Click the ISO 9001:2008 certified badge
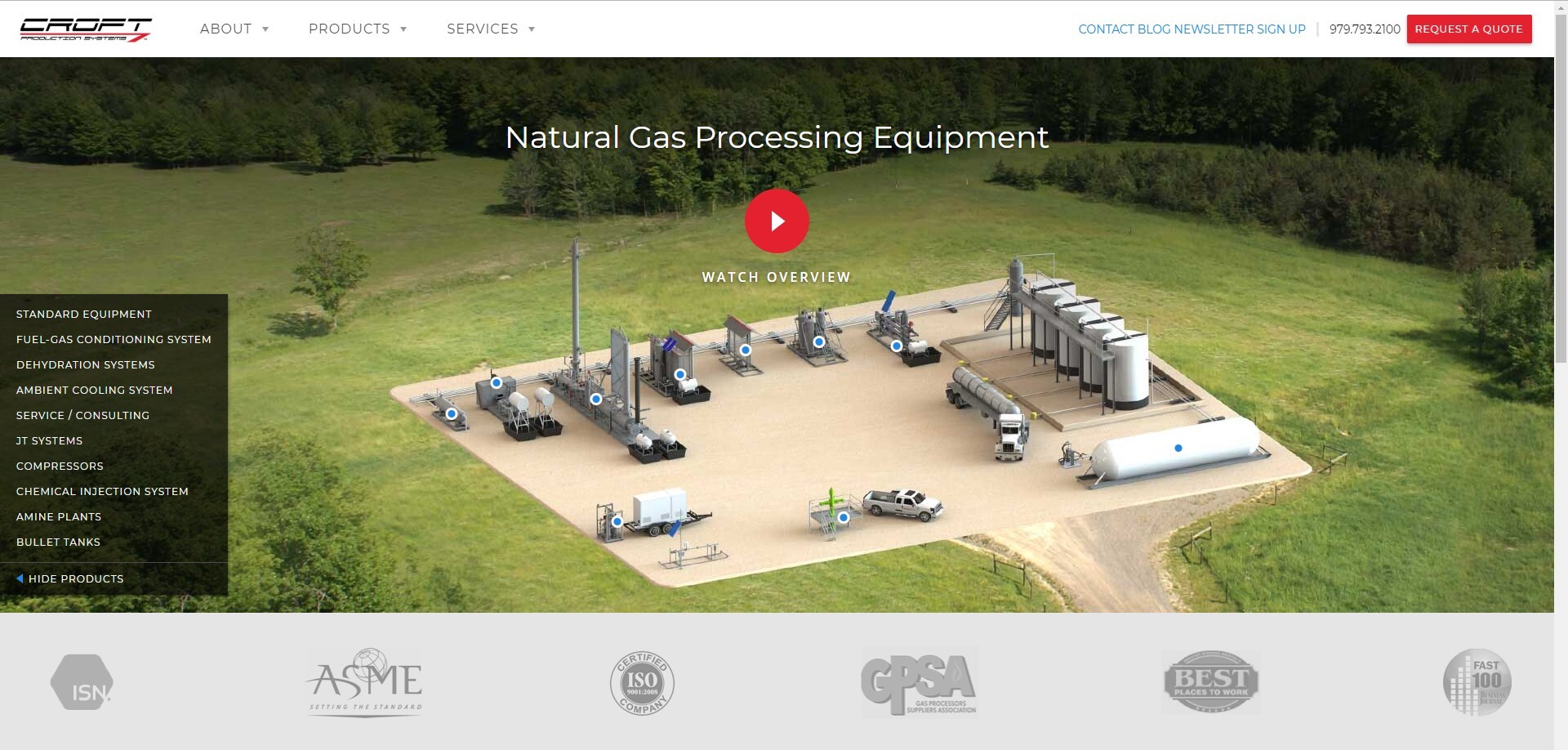The height and width of the screenshot is (750, 1568). 642,683
